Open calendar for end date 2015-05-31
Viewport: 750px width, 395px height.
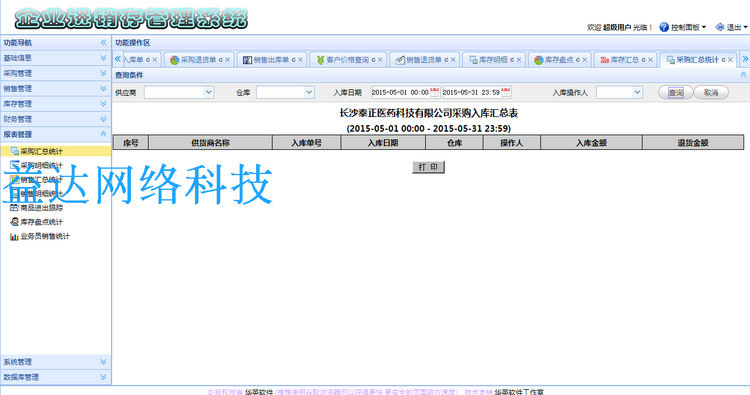point(506,92)
